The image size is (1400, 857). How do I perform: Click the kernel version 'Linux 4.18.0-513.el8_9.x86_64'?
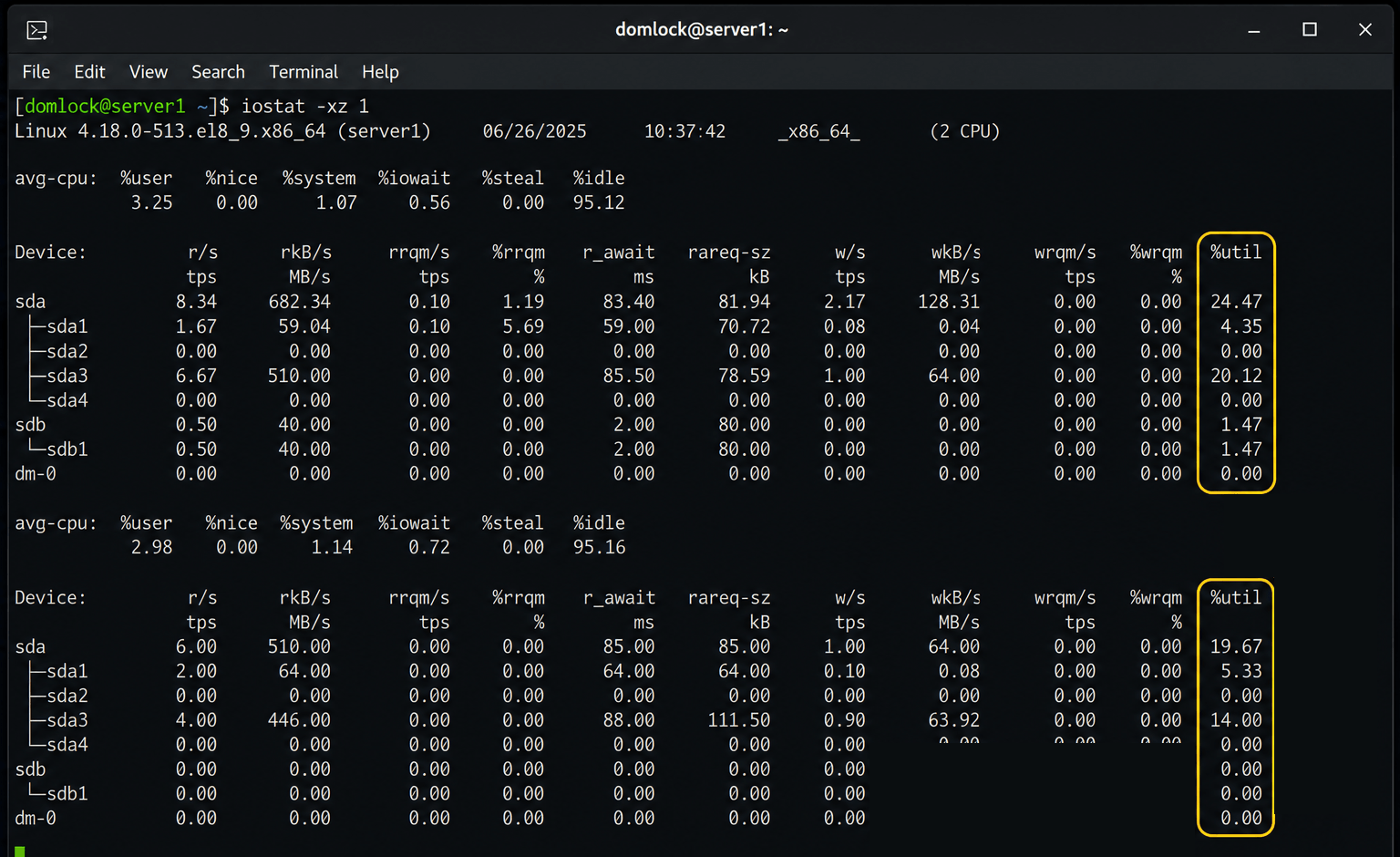[170, 131]
